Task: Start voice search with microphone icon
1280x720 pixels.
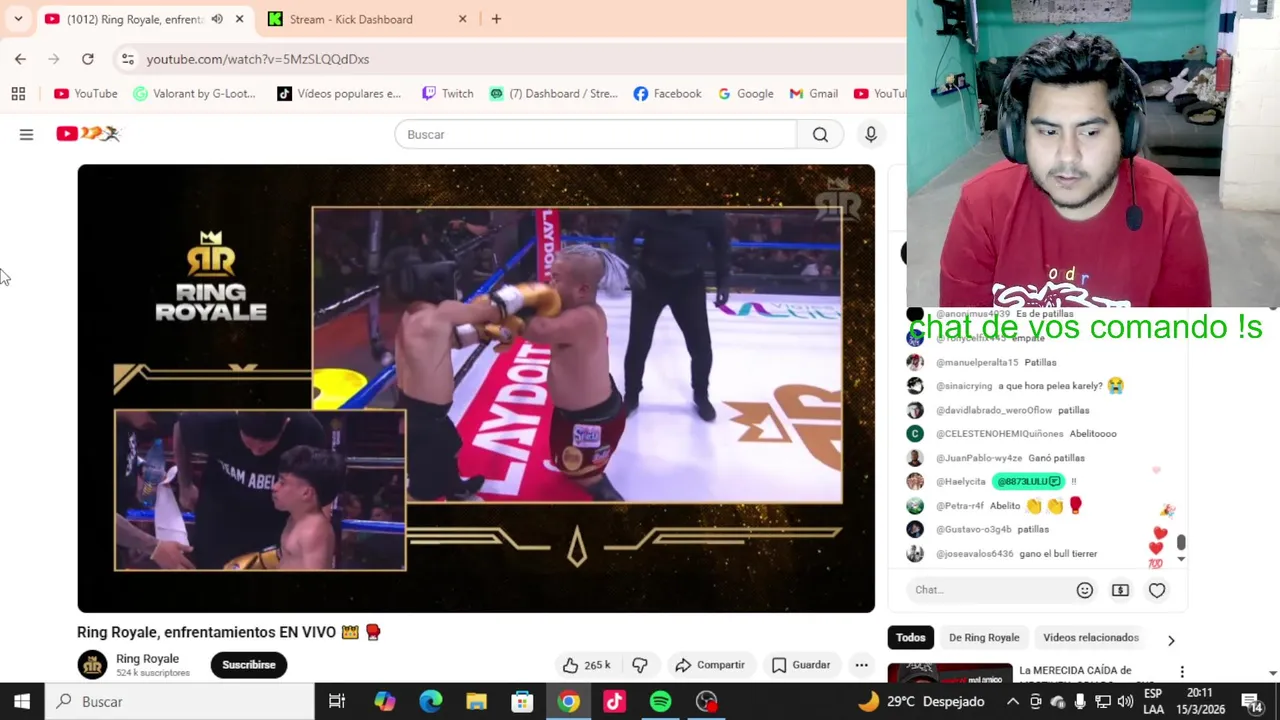Action: point(871,134)
